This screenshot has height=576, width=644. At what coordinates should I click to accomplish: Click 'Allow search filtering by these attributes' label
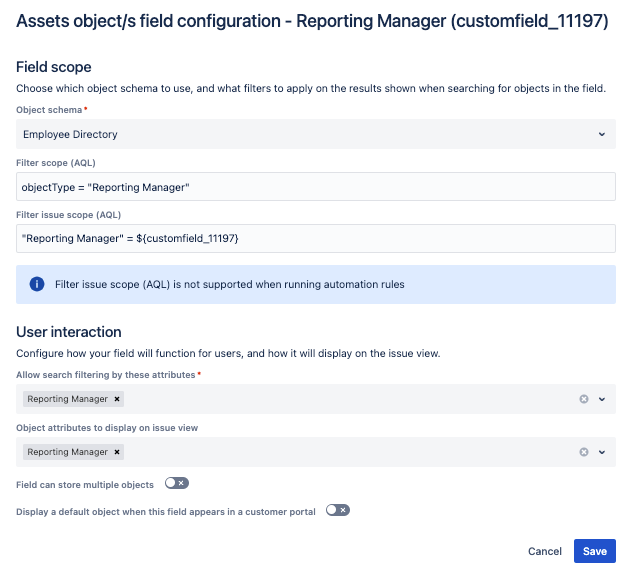click(106, 375)
